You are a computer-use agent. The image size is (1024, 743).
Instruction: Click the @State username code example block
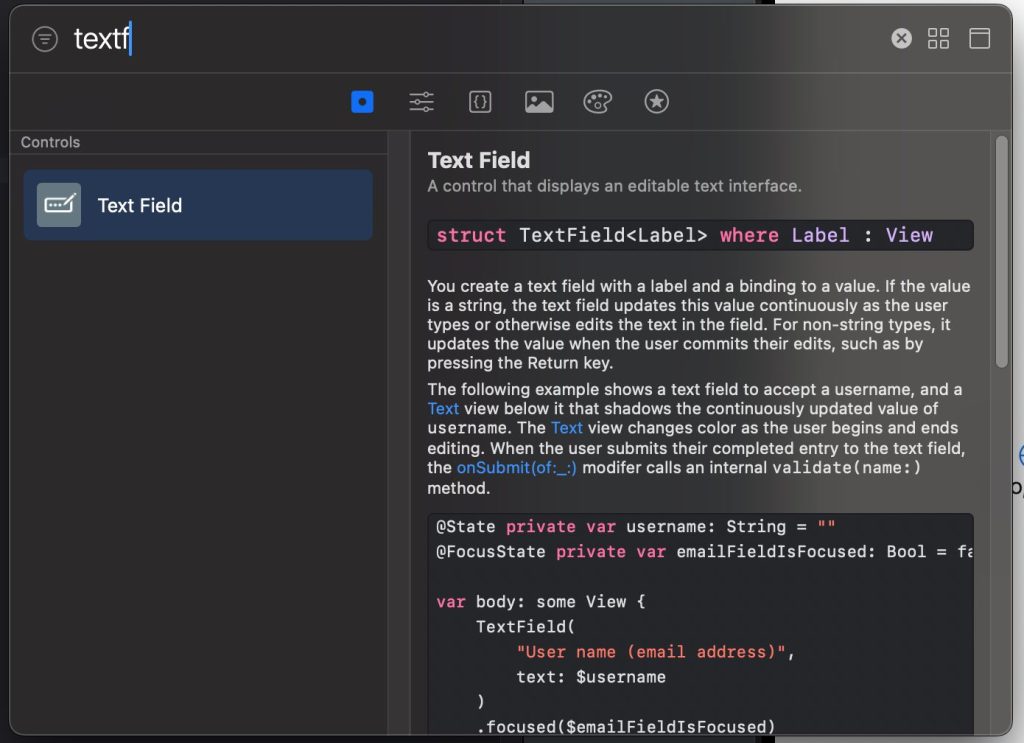point(699,620)
